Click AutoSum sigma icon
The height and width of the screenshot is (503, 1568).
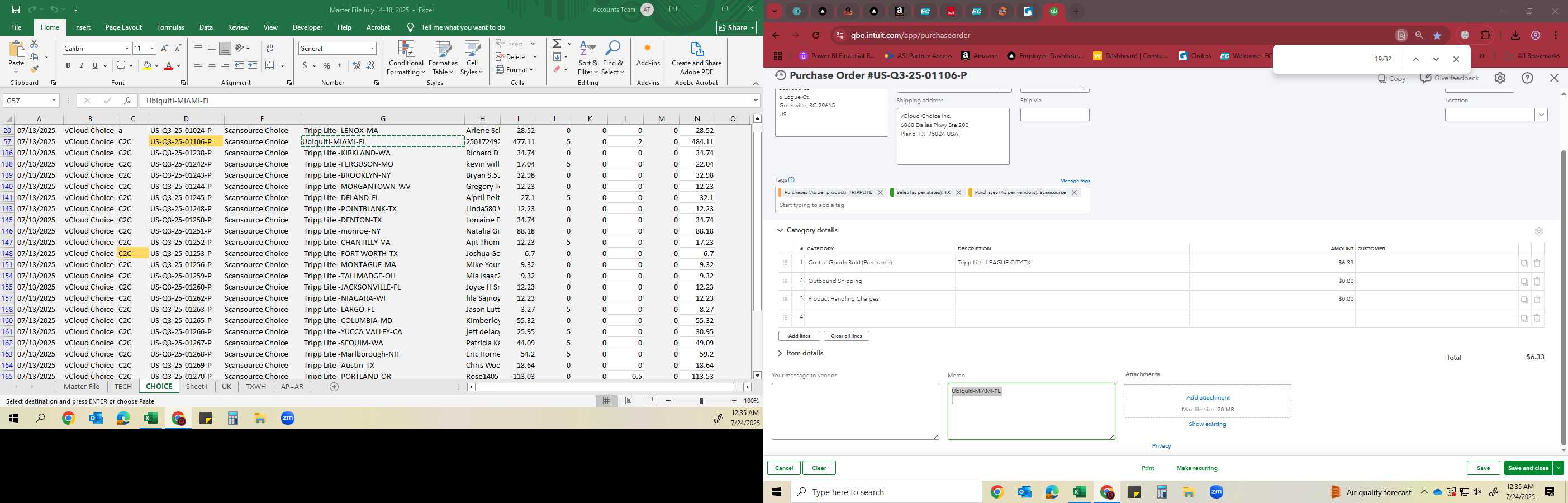pyautogui.click(x=557, y=44)
